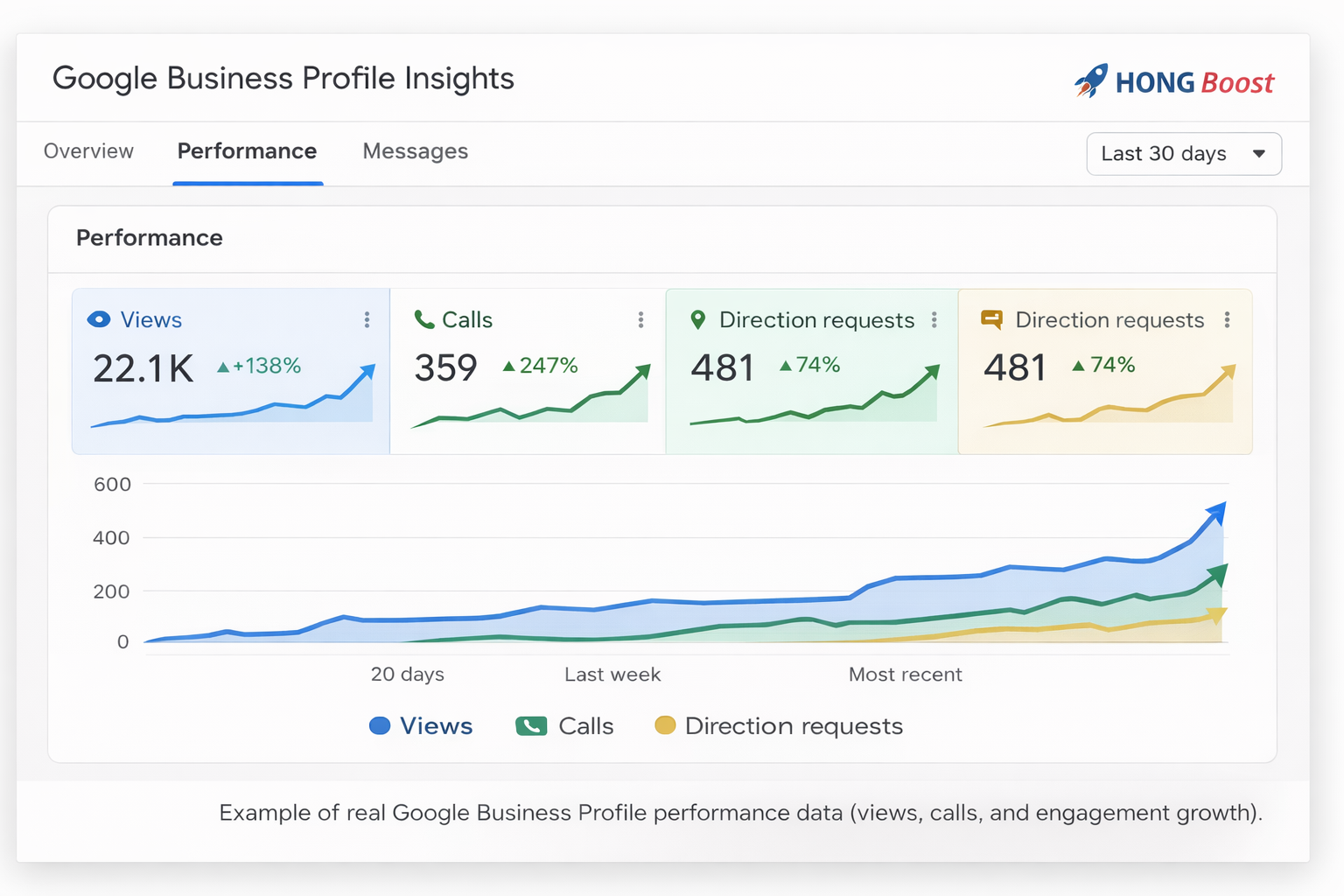
Task: Toggle Direction requests series in chart legend
Action: 779,726
